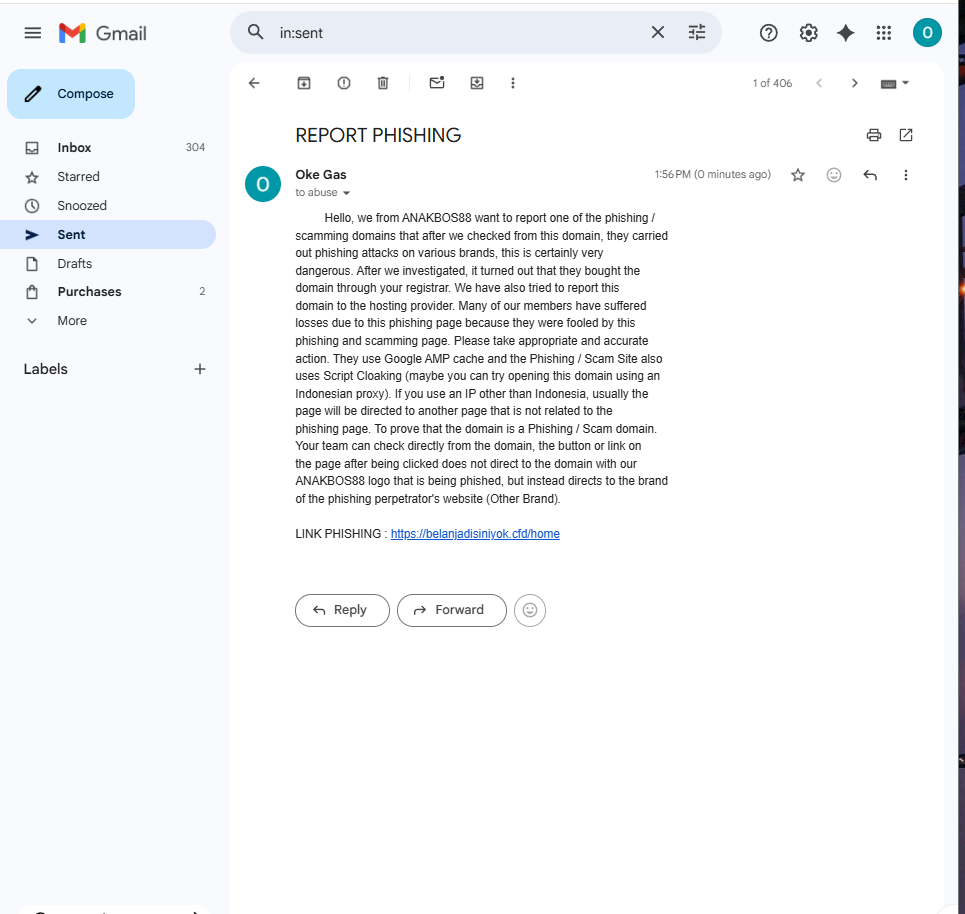Expand the More folders list
Screen dimensions: 965x914
tap(108, 321)
